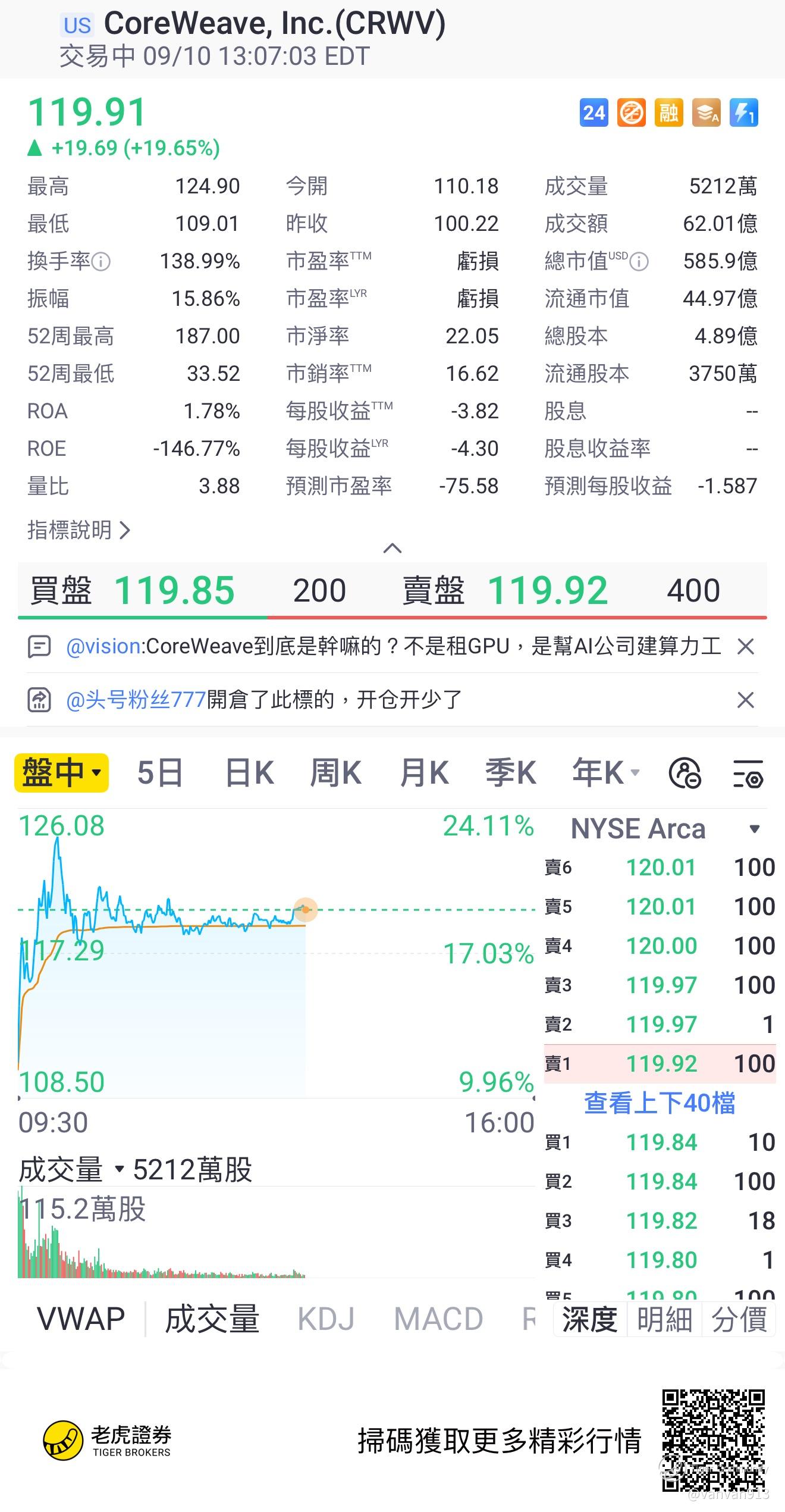Tap the ROE -146.77% value
Image resolution: width=785 pixels, height=1512 pixels.
(x=196, y=449)
